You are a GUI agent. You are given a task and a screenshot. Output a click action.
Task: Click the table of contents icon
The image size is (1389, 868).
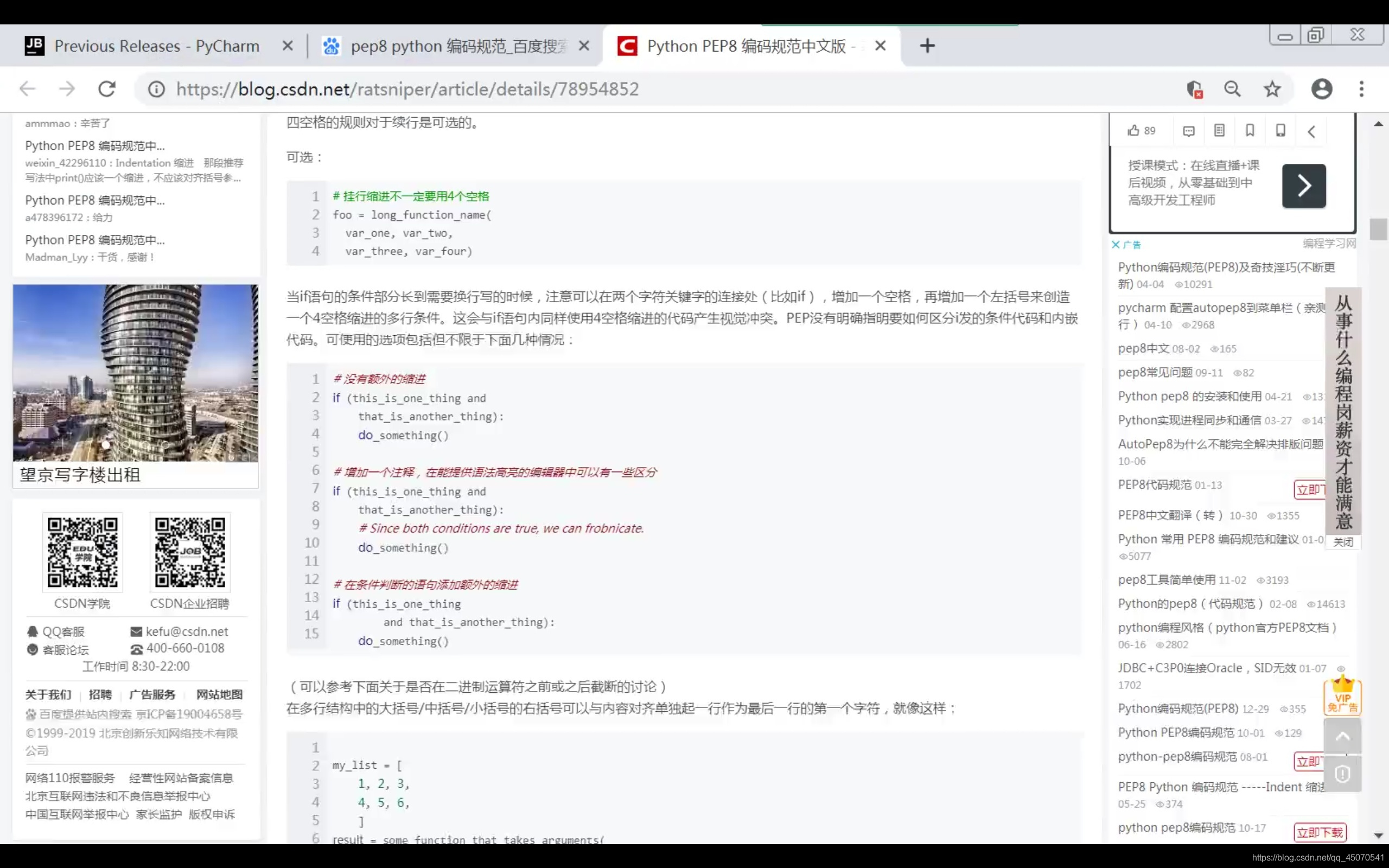coord(1219,131)
